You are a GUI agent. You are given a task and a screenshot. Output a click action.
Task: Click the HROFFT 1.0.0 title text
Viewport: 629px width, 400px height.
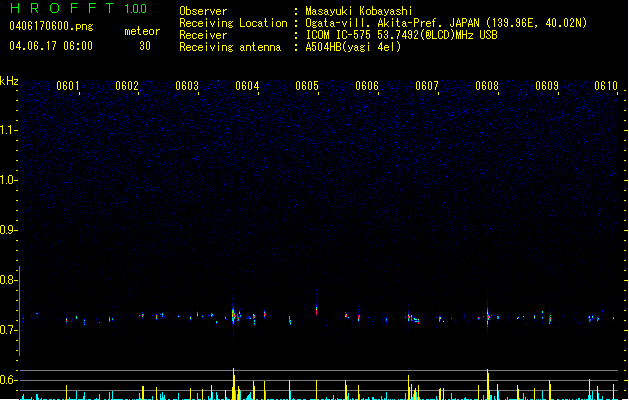point(79,8)
